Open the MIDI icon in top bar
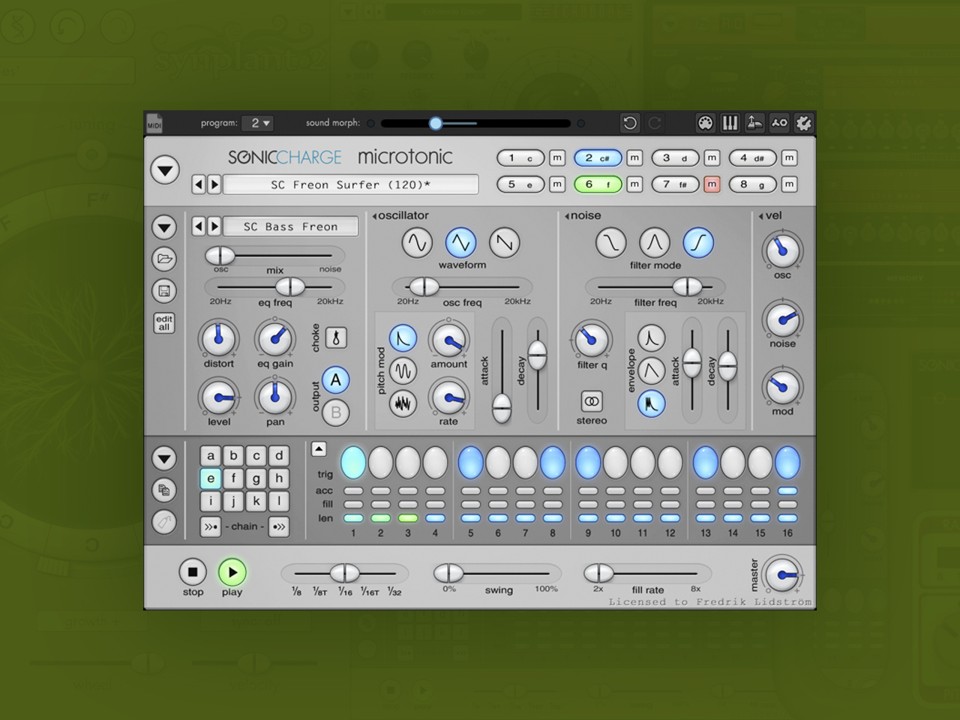Viewport: 960px width, 720px height. pyautogui.click(x=154, y=123)
